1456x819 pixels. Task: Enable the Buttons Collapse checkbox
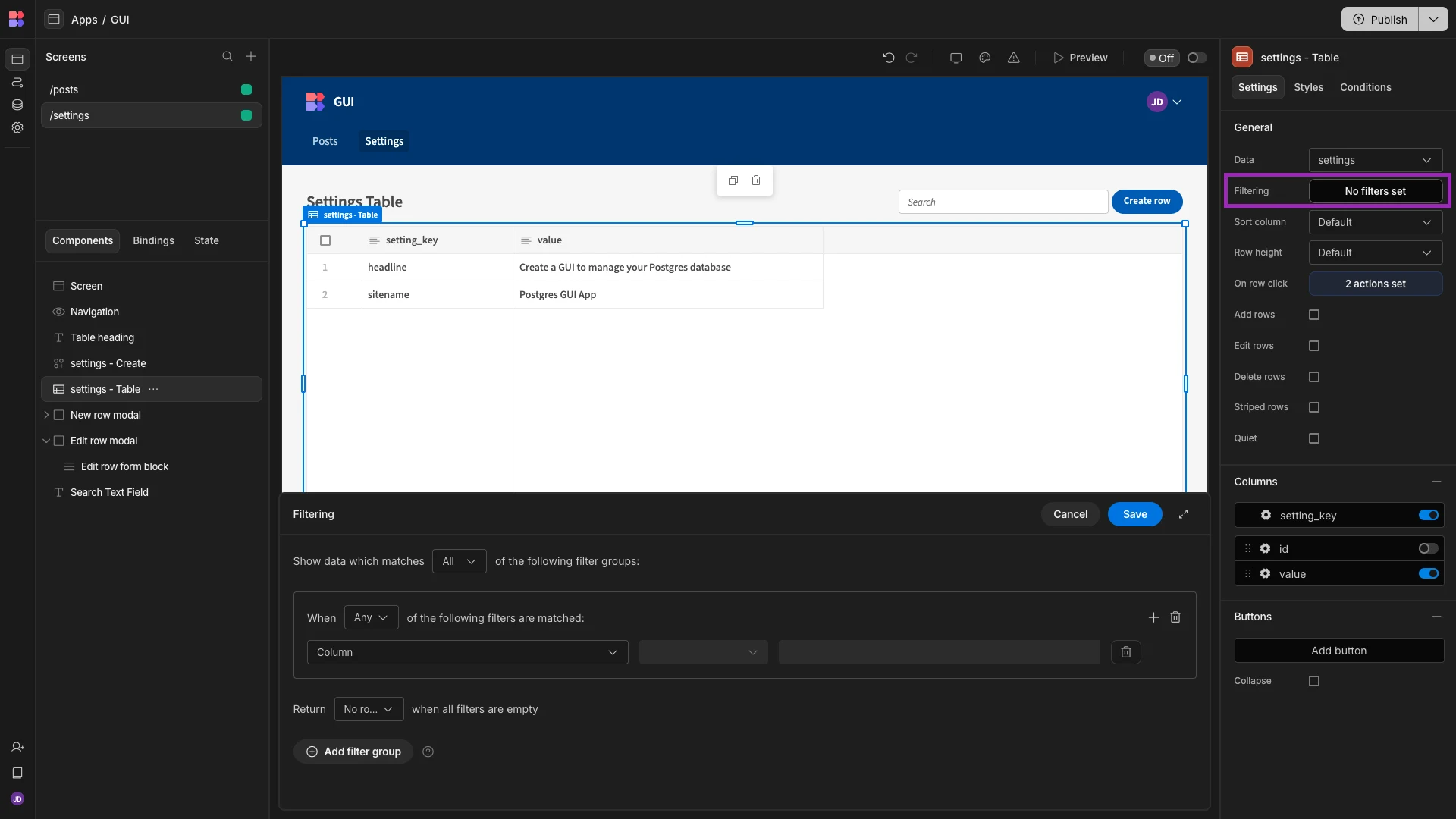(1314, 681)
